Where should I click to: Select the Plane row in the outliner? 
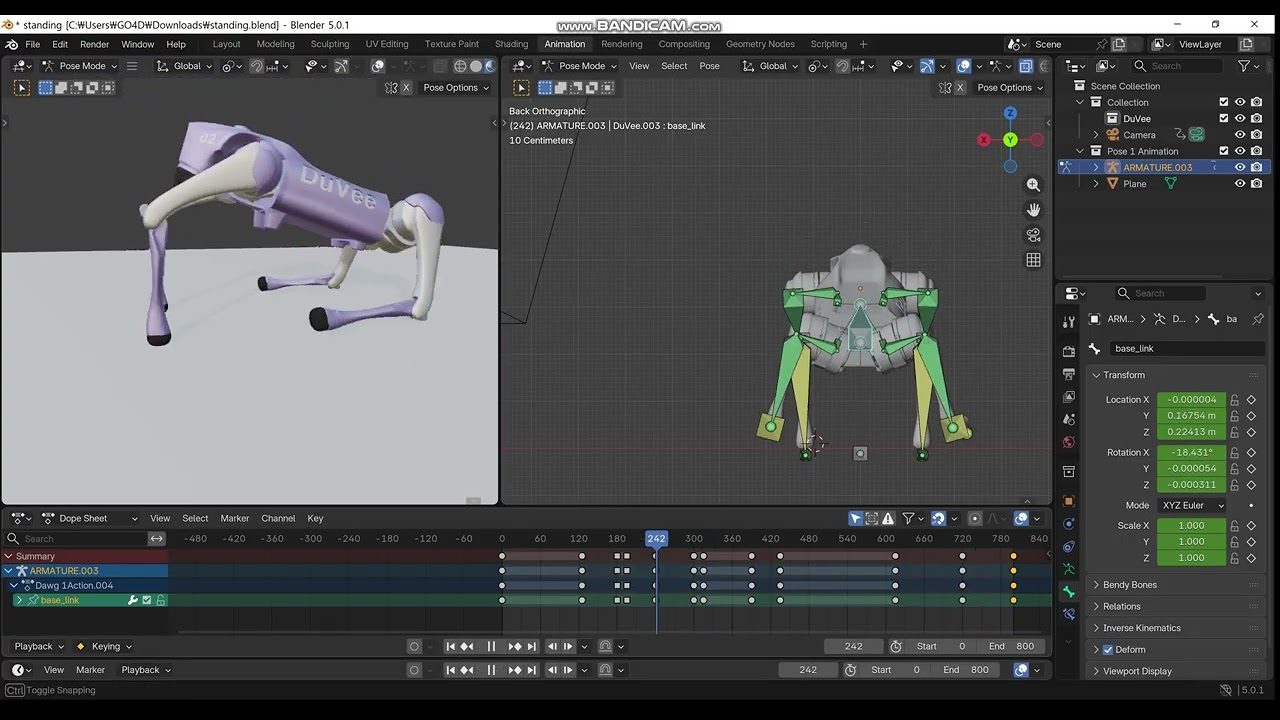point(1134,184)
